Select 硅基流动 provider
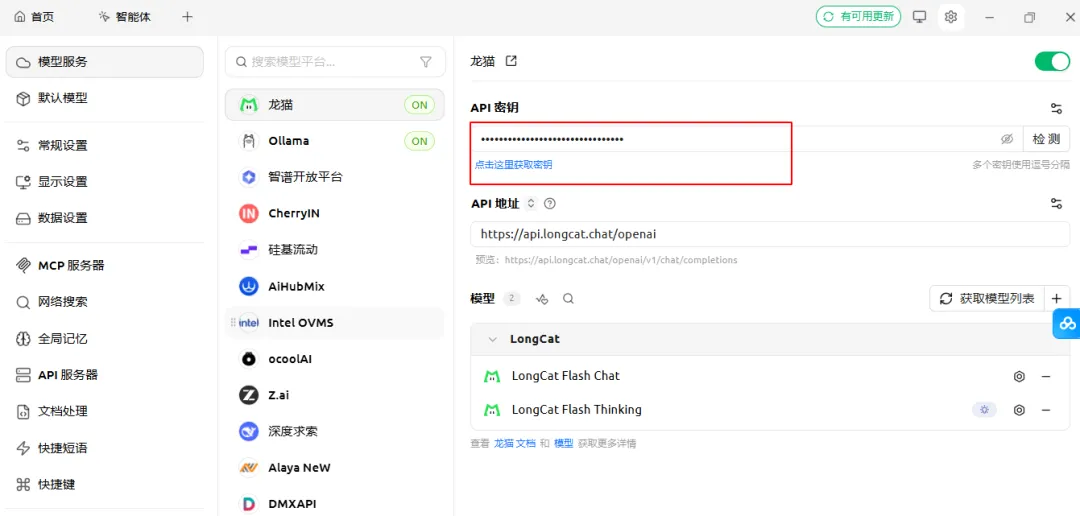The image size is (1080, 516). click(x=335, y=249)
